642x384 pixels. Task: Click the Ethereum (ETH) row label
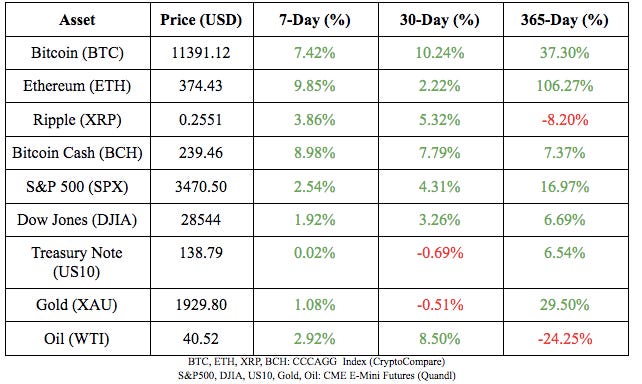click(77, 86)
